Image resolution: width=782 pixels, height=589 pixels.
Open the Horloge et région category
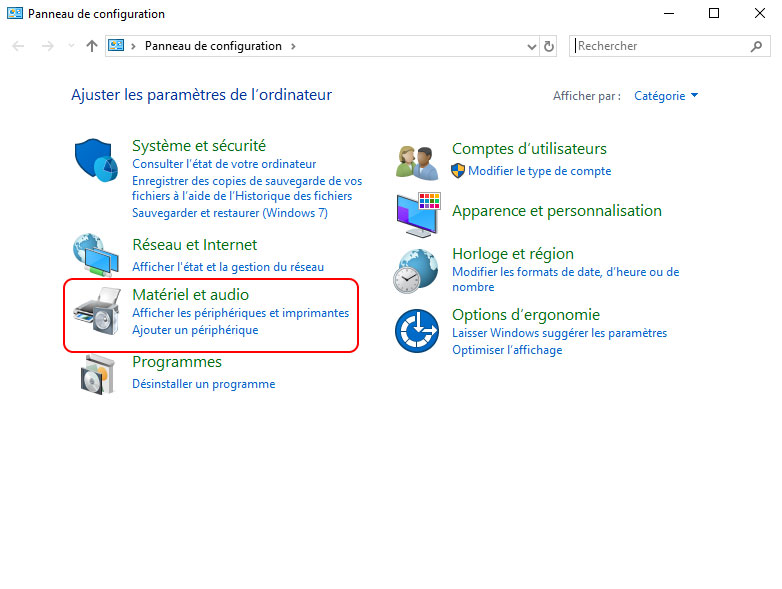513,254
